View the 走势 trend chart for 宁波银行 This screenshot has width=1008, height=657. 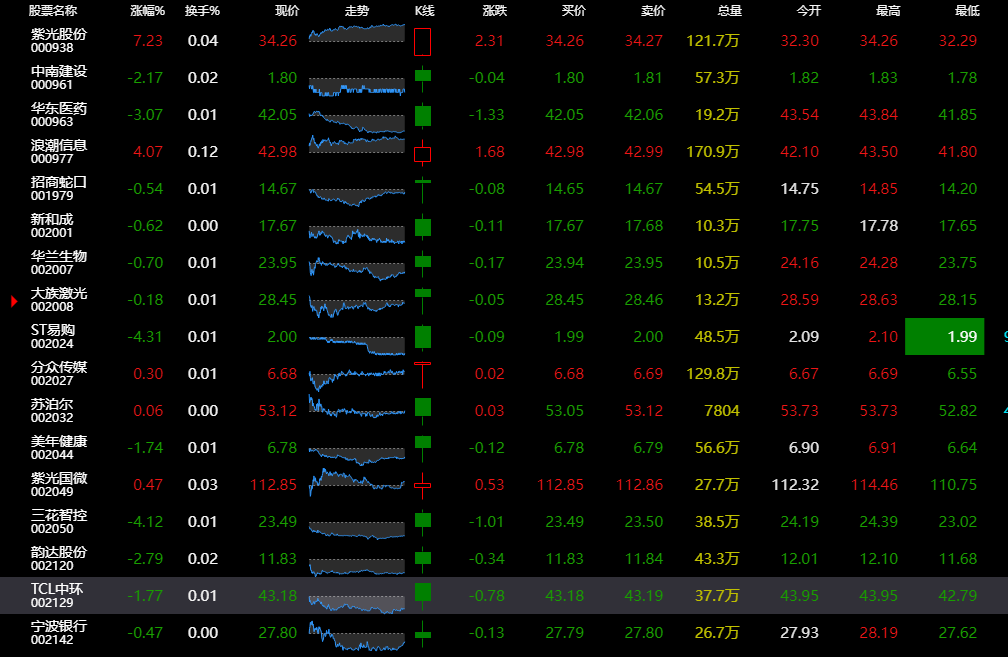[x=357, y=636]
